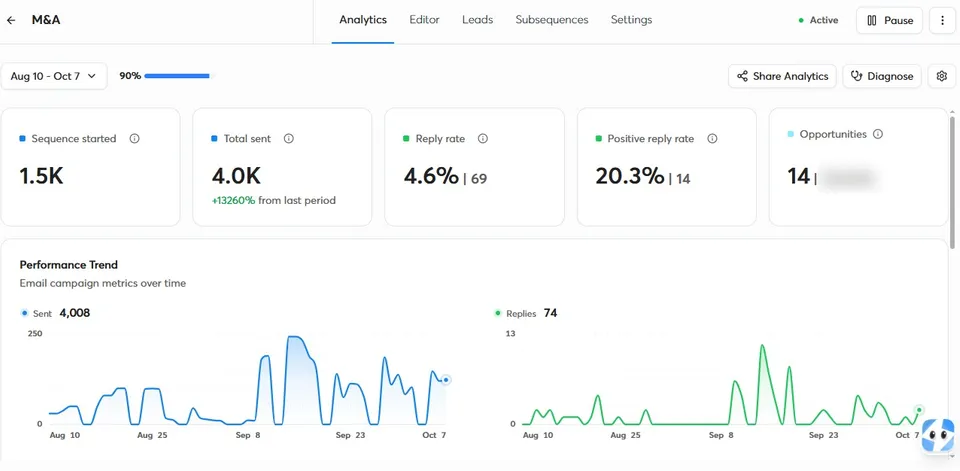
Task: Click the light-blue square beside Opportunities
Action: pos(790,134)
